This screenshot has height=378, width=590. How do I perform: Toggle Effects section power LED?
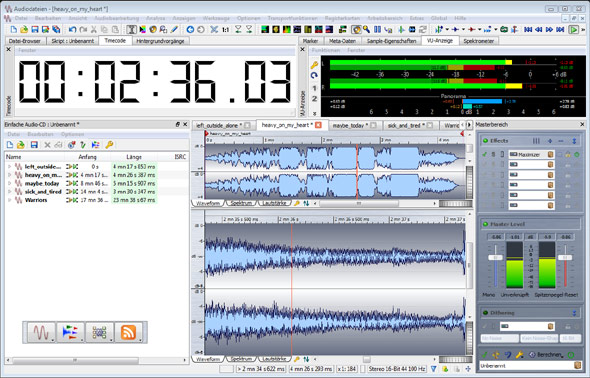pyautogui.click(x=485, y=141)
